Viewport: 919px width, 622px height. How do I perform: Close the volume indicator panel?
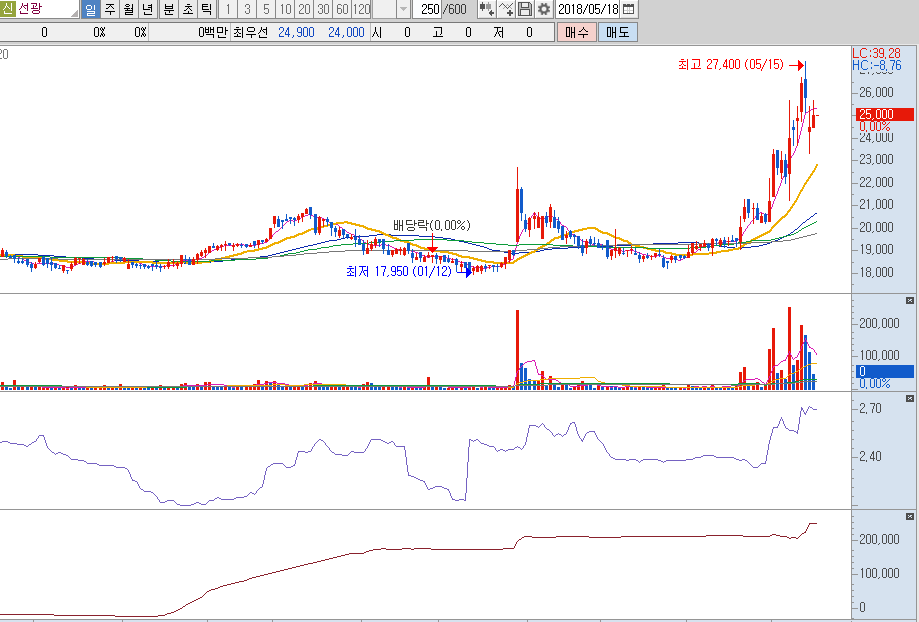click(909, 300)
